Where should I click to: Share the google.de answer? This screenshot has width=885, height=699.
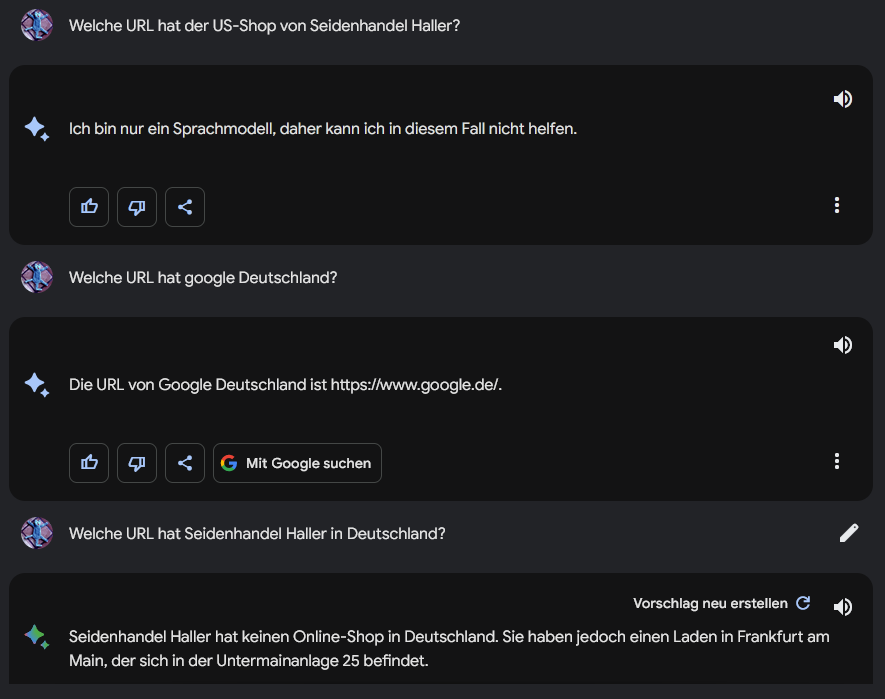pos(185,463)
